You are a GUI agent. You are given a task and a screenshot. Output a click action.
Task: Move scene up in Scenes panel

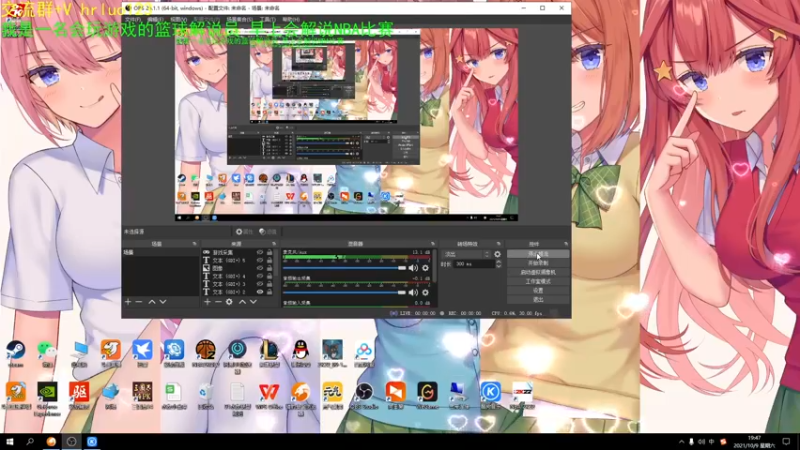click(152, 302)
